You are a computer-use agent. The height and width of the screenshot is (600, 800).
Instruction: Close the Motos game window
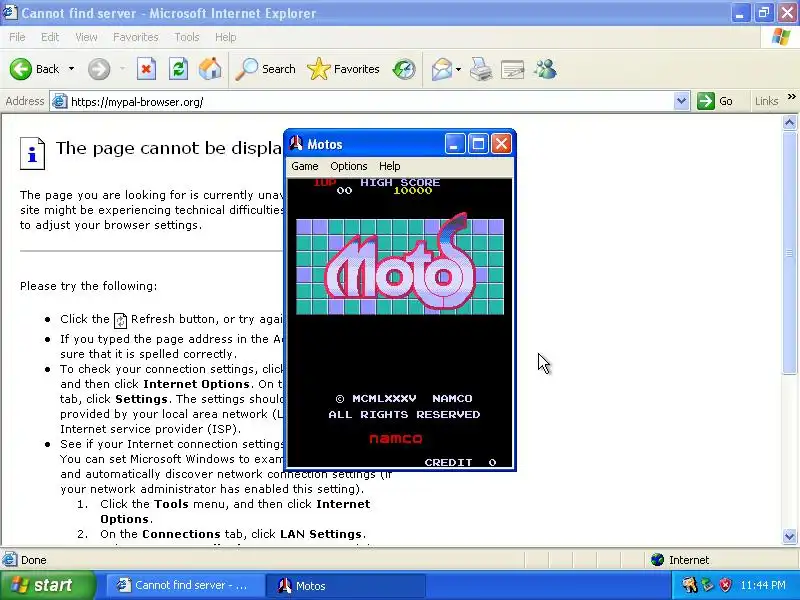click(501, 144)
